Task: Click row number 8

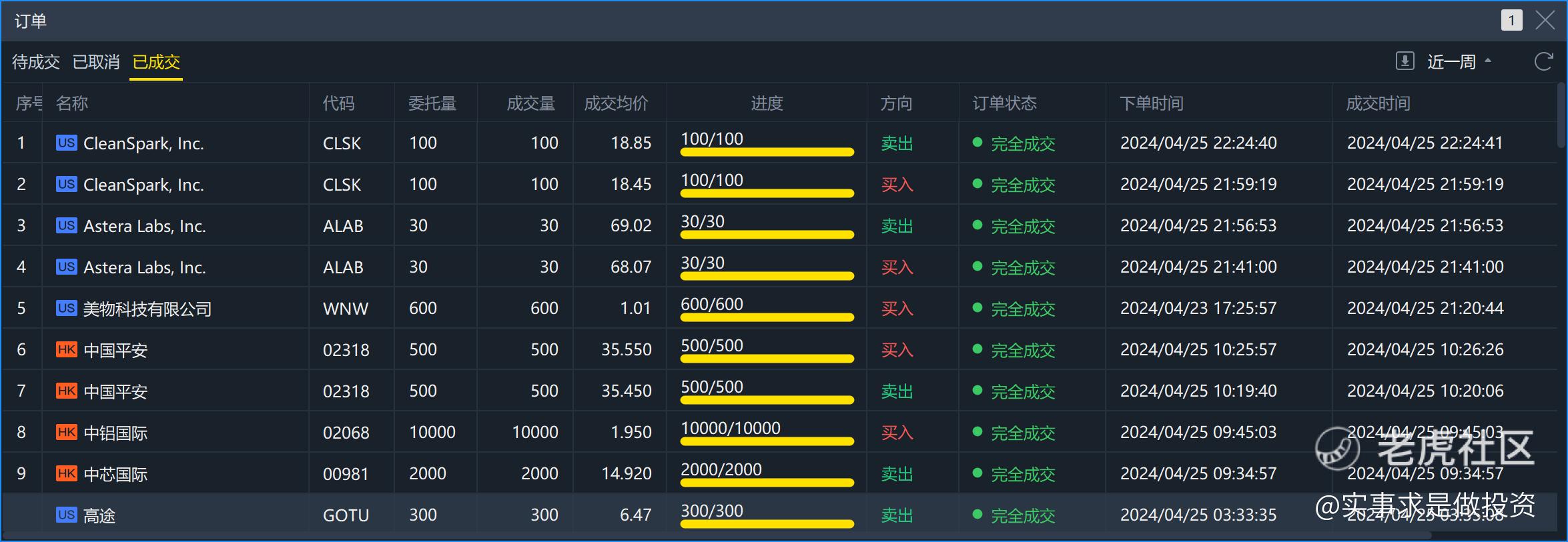Action: click(x=21, y=432)
